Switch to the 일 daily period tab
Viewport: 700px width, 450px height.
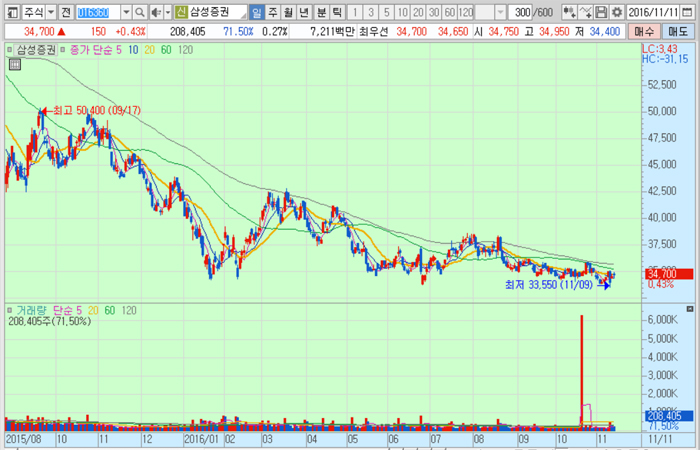pos(257,12)
